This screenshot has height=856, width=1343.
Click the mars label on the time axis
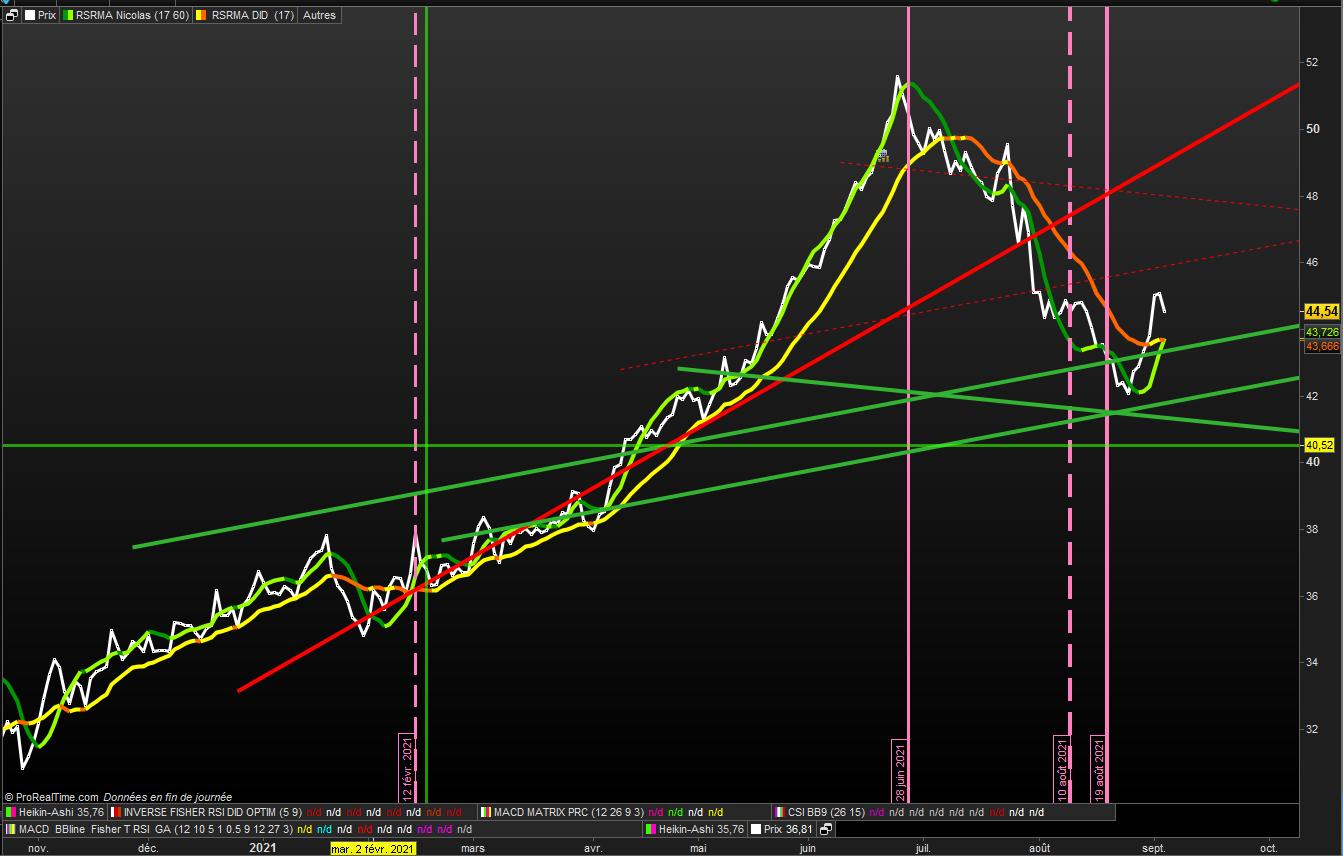(x=473, y=848)
